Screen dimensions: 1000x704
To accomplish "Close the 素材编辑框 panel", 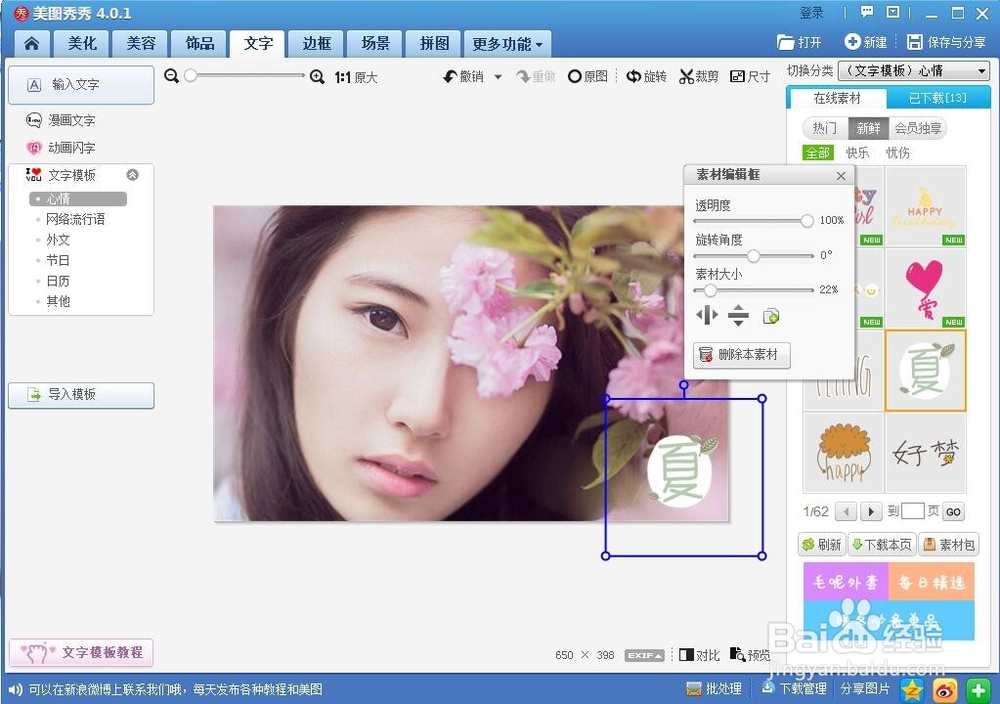I will pos(841,176).
